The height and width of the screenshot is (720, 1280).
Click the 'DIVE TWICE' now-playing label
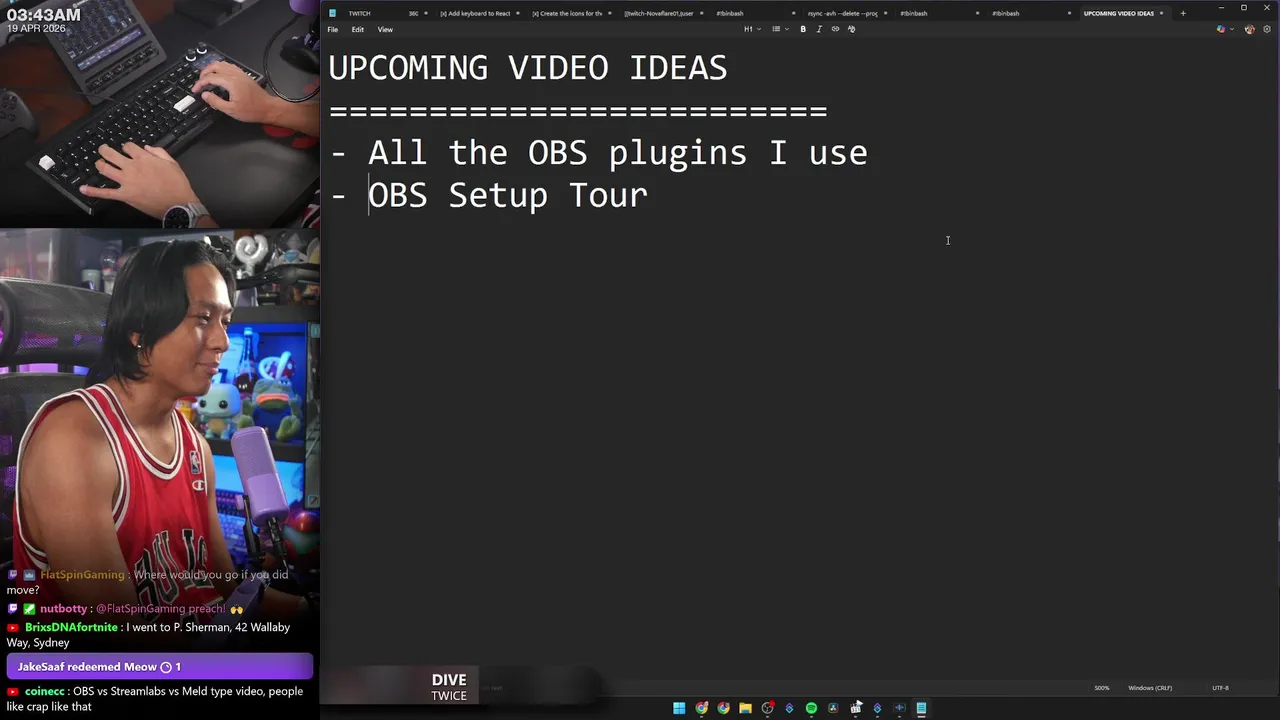(449, 687)
